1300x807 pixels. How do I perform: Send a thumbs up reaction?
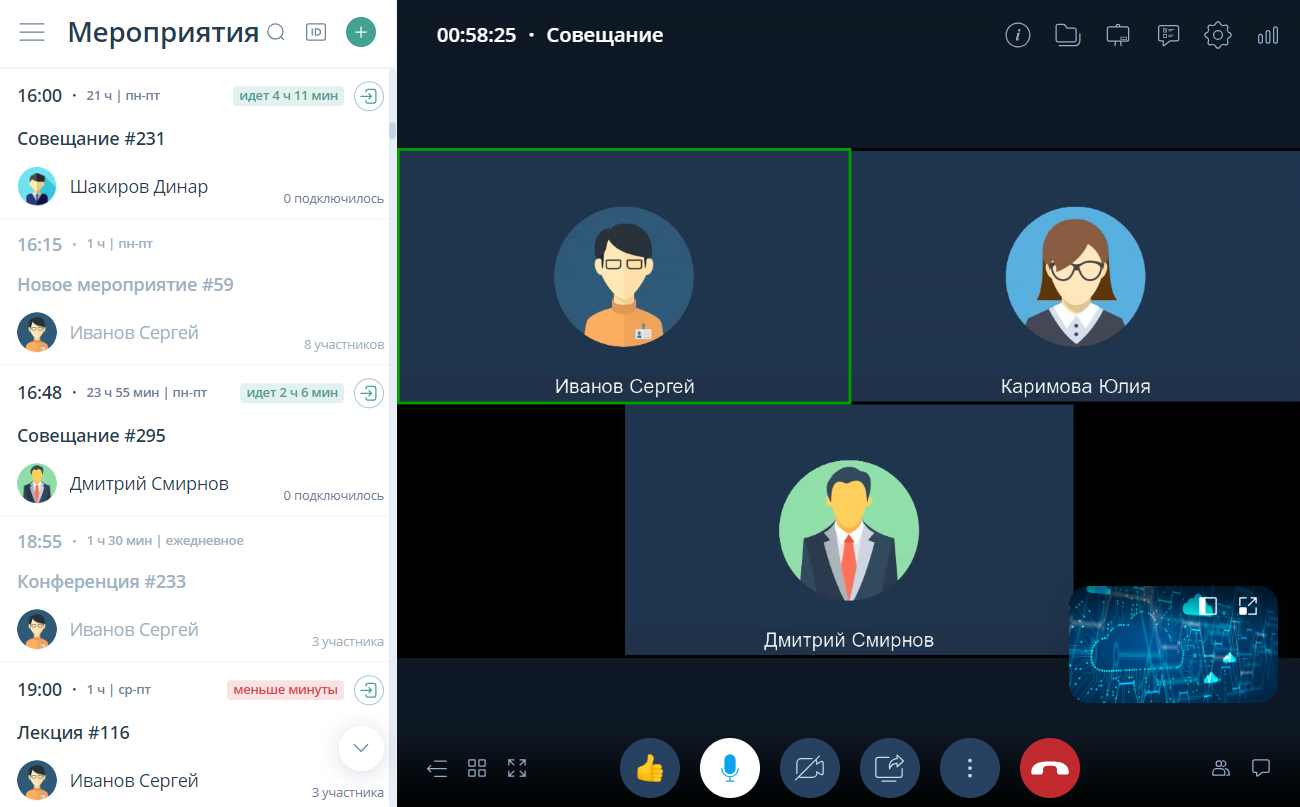point(650,768)
